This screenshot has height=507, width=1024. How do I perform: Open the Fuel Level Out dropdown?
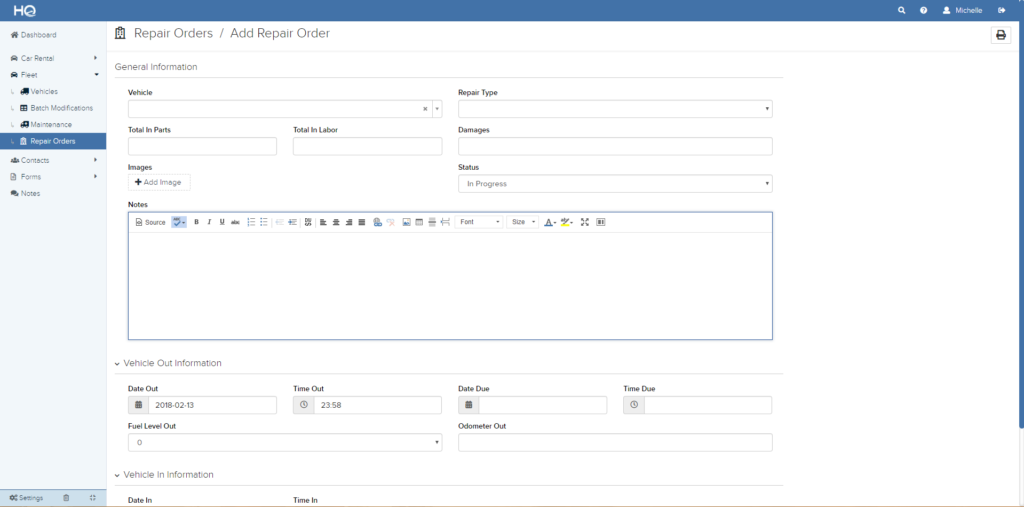285,442
